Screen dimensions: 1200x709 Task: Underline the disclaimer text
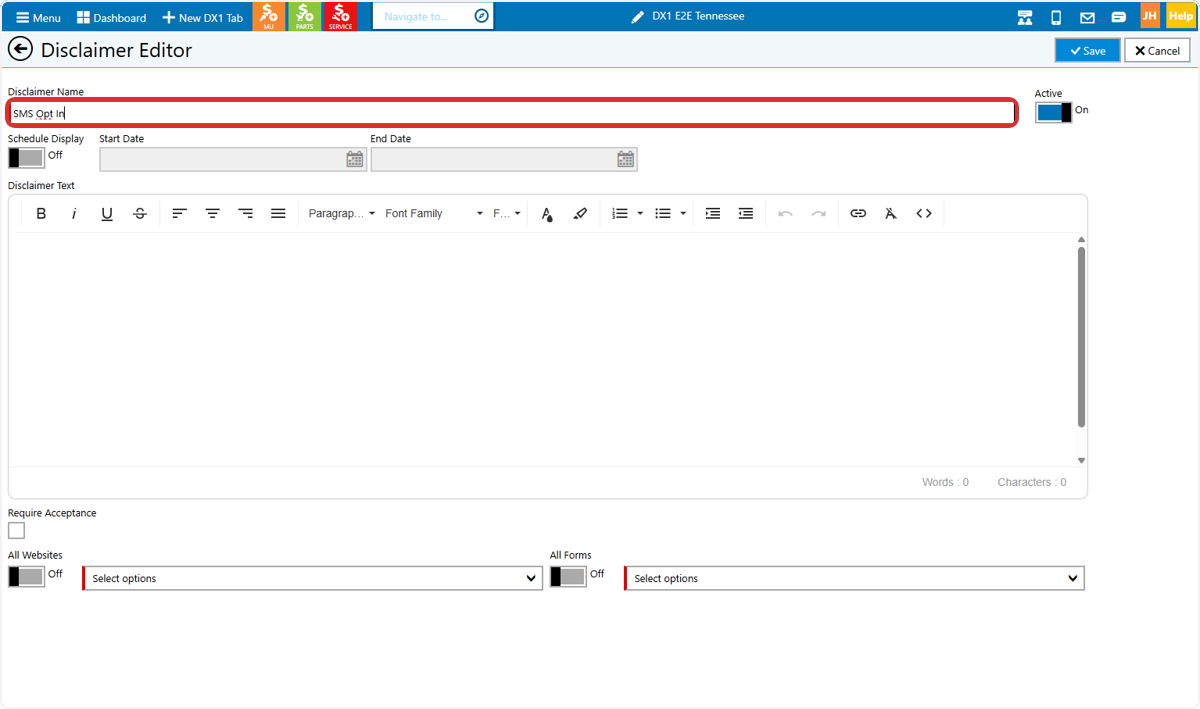[x=107, y=213]
